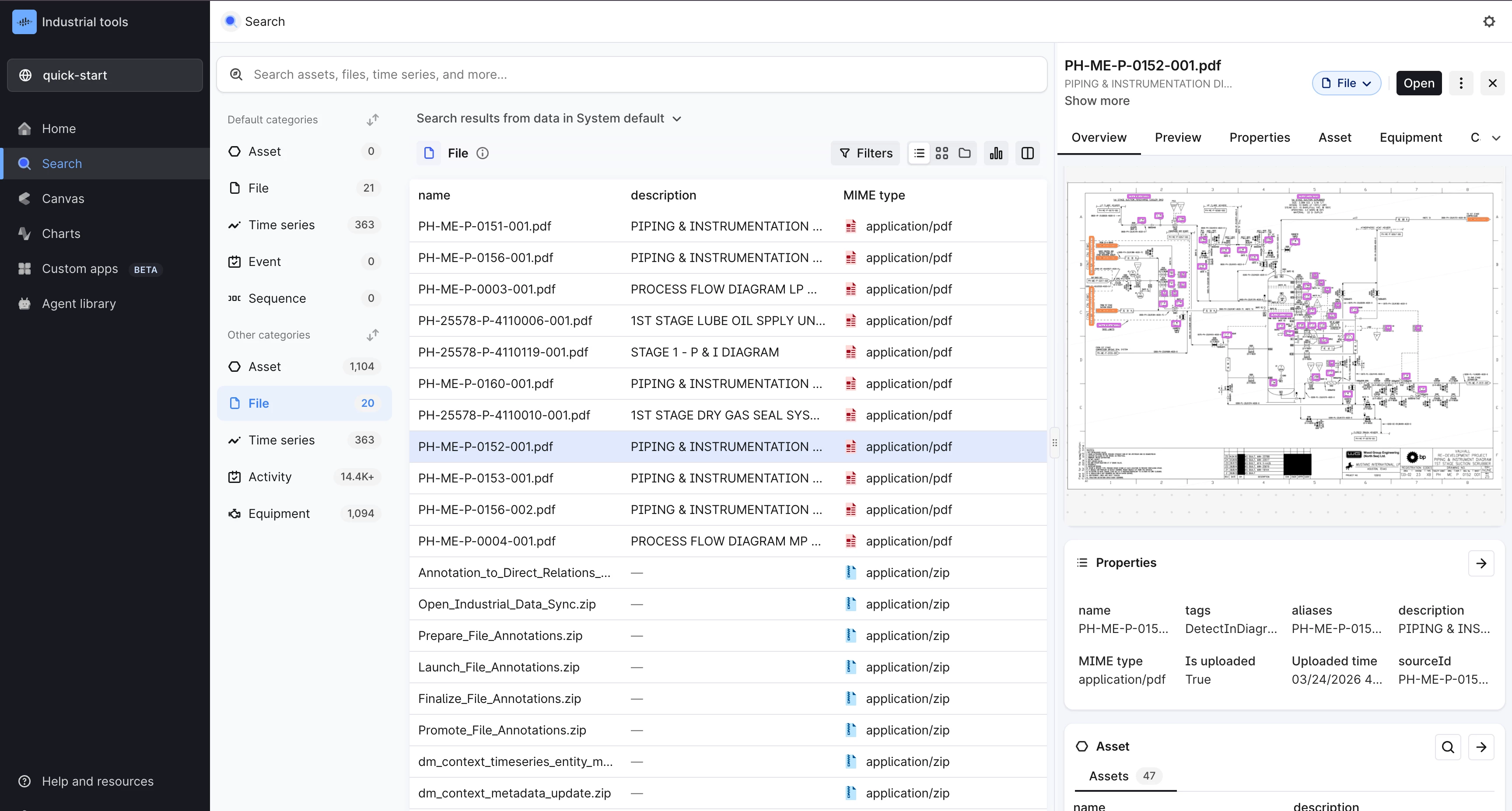Switch to grid view layout

click(941, 153)
